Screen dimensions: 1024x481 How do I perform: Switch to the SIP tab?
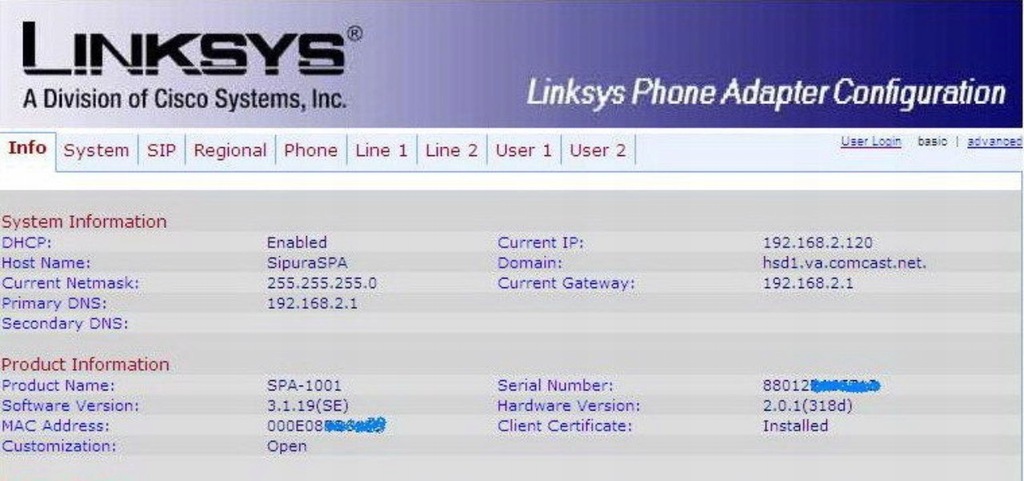click(x=161, y=151)
